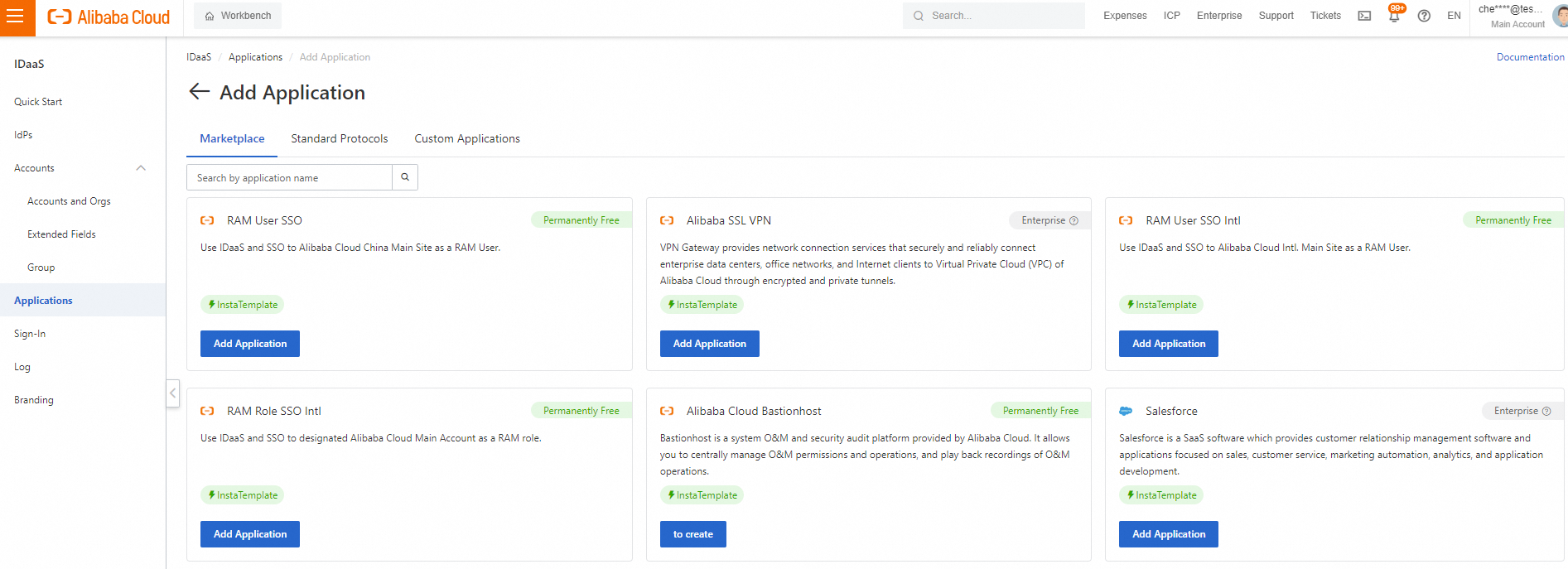Open the Enterprise menu

1219,16
